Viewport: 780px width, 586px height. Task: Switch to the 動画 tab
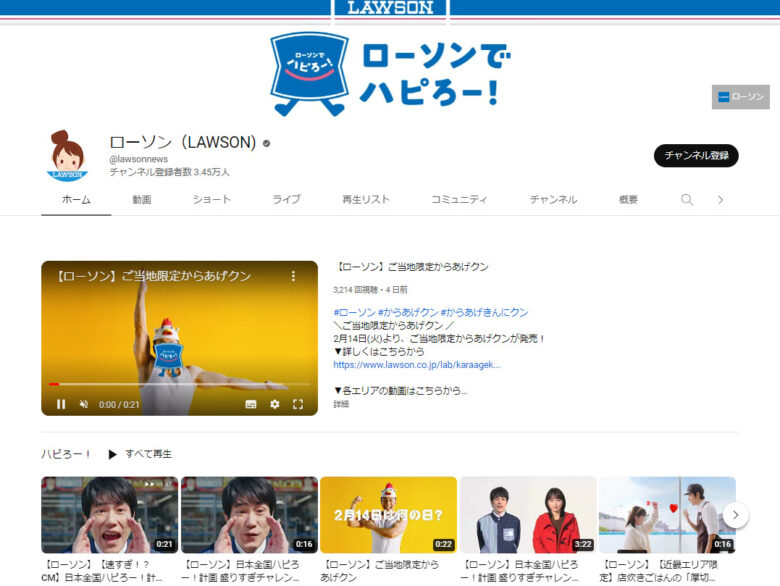[142, 200]
